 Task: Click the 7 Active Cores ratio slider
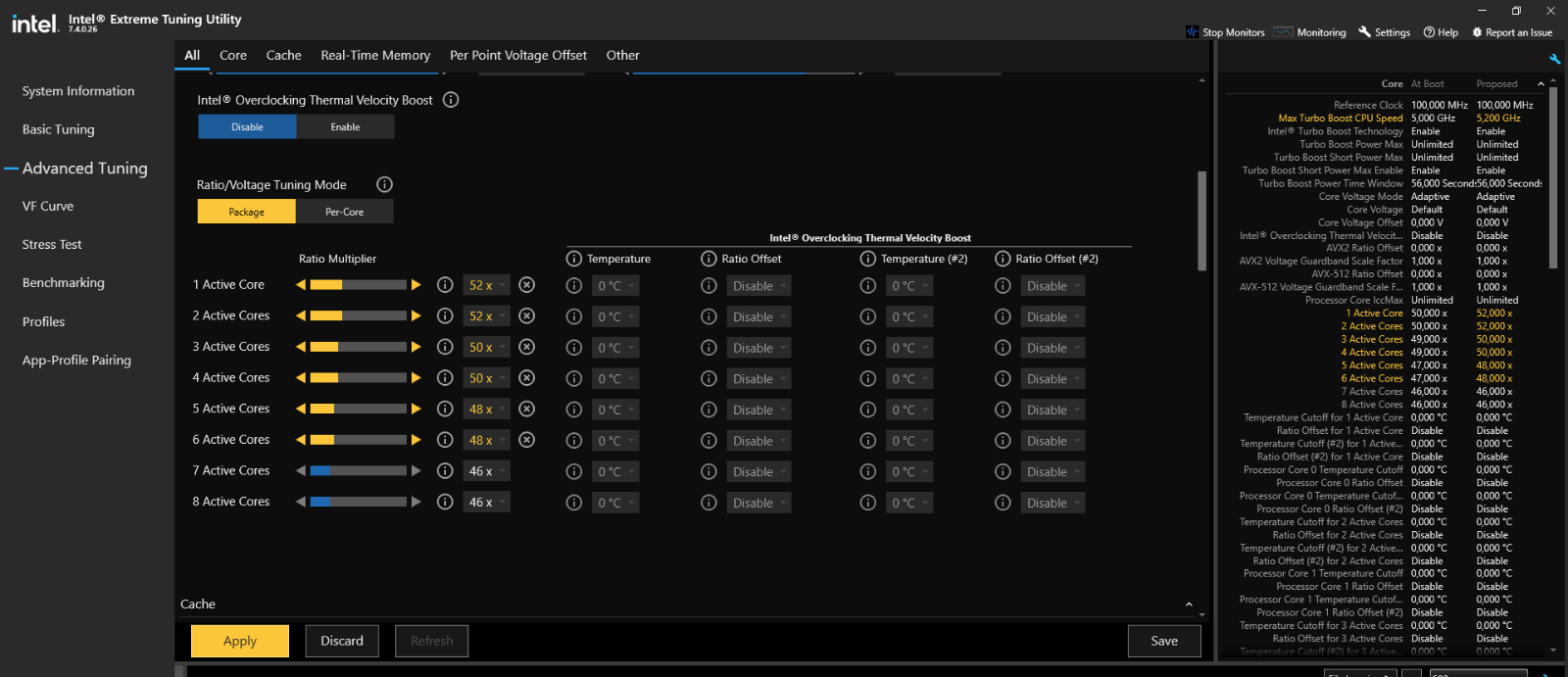[x=359, y=471]
